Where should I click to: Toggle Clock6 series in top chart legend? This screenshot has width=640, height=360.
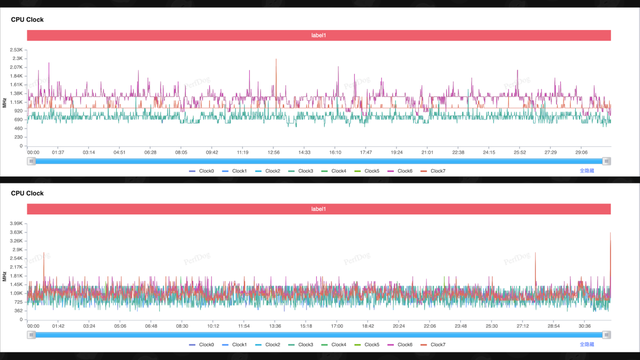(x=400, y=171)
